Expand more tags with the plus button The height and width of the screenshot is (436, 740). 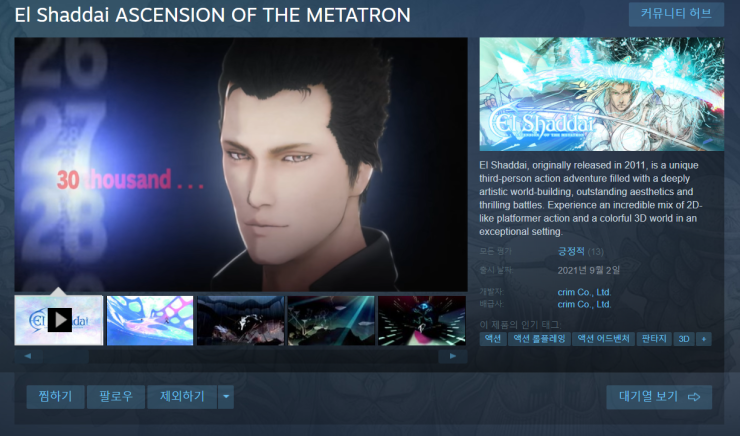(704, 339)
